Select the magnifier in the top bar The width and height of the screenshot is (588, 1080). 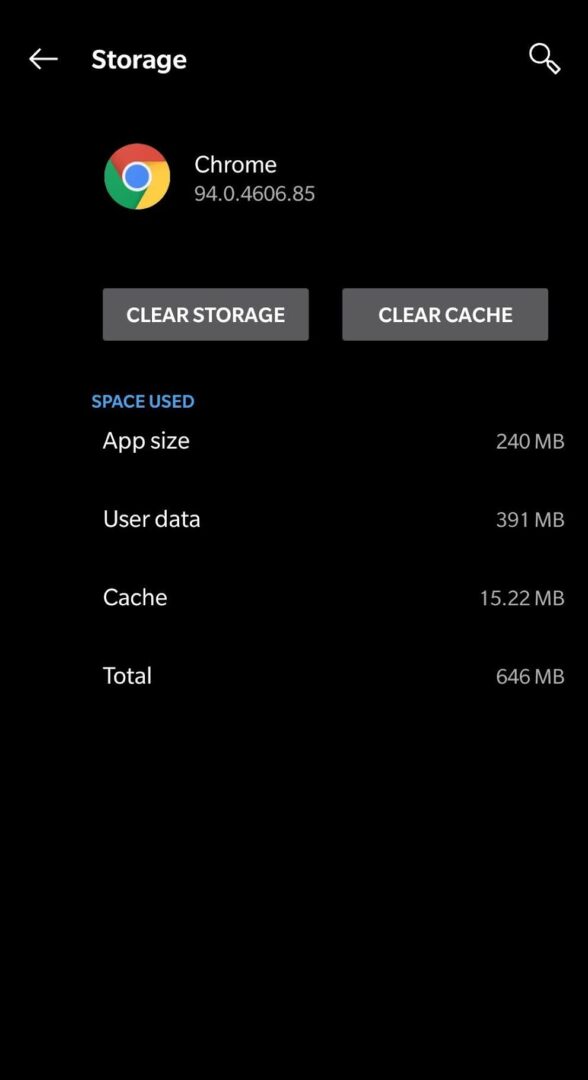(x=545, y=59)
